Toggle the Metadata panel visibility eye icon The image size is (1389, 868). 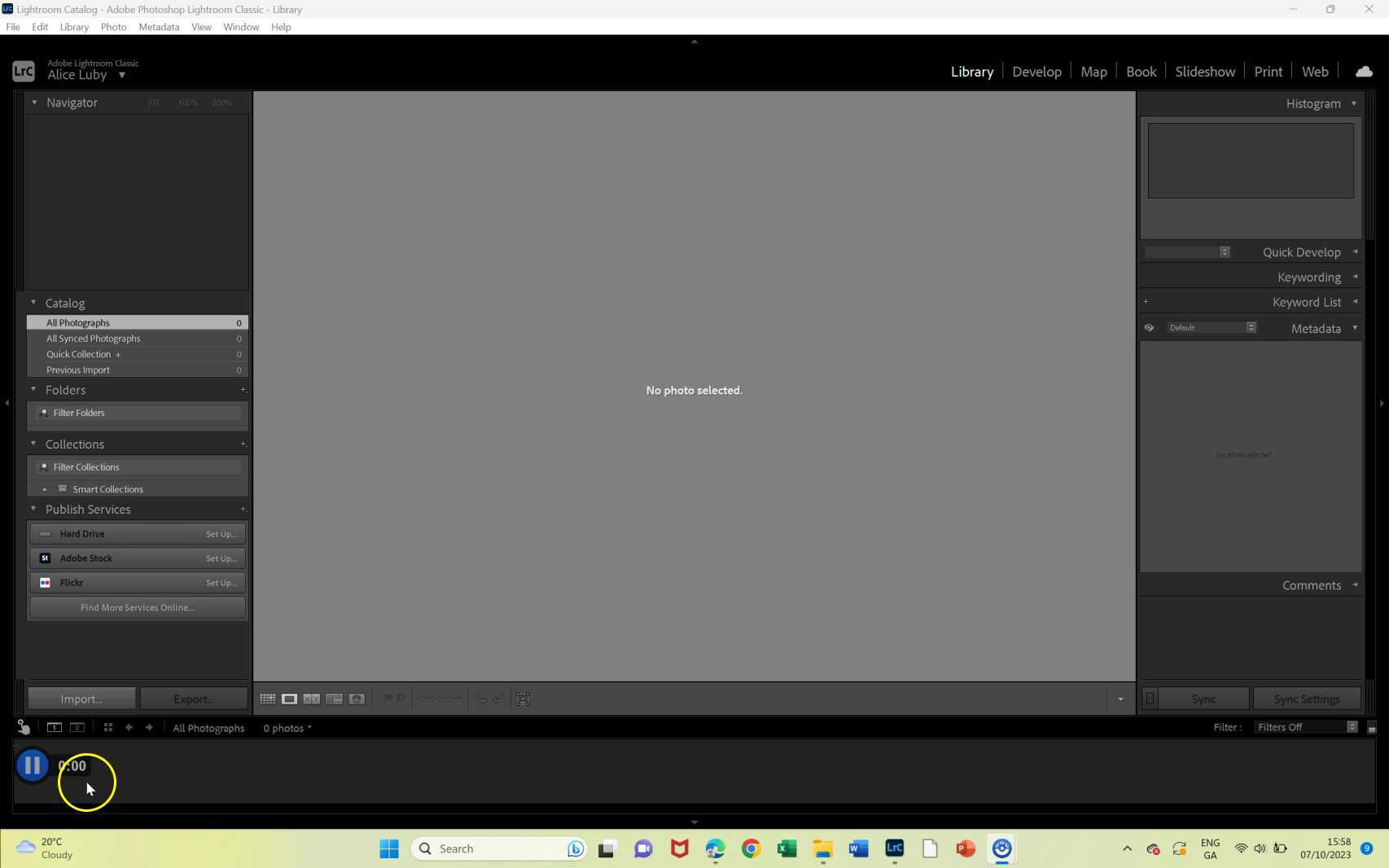tap(1149, 327)
